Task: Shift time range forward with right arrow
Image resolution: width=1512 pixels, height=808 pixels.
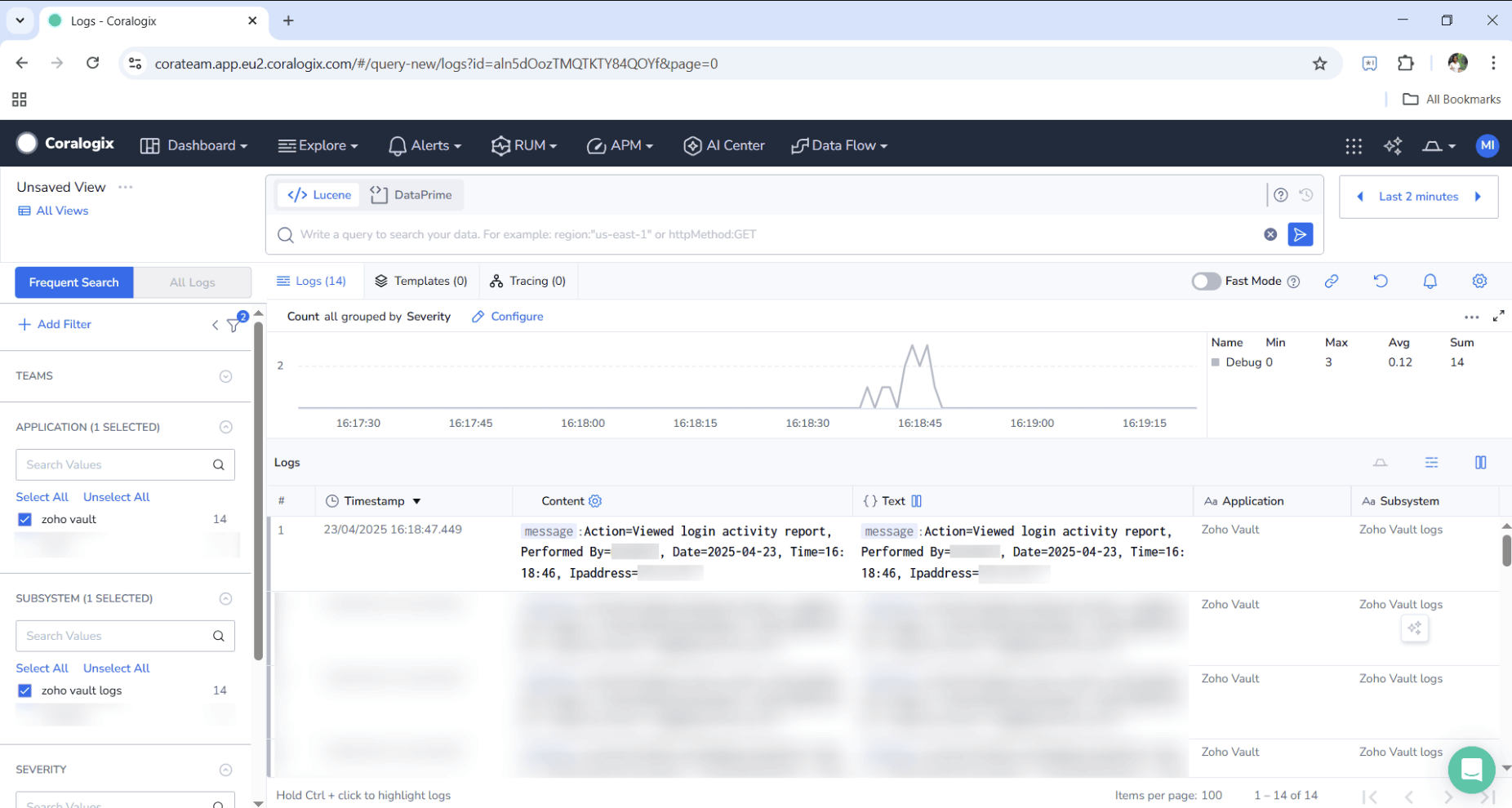Action: [x=1478, y=197]
